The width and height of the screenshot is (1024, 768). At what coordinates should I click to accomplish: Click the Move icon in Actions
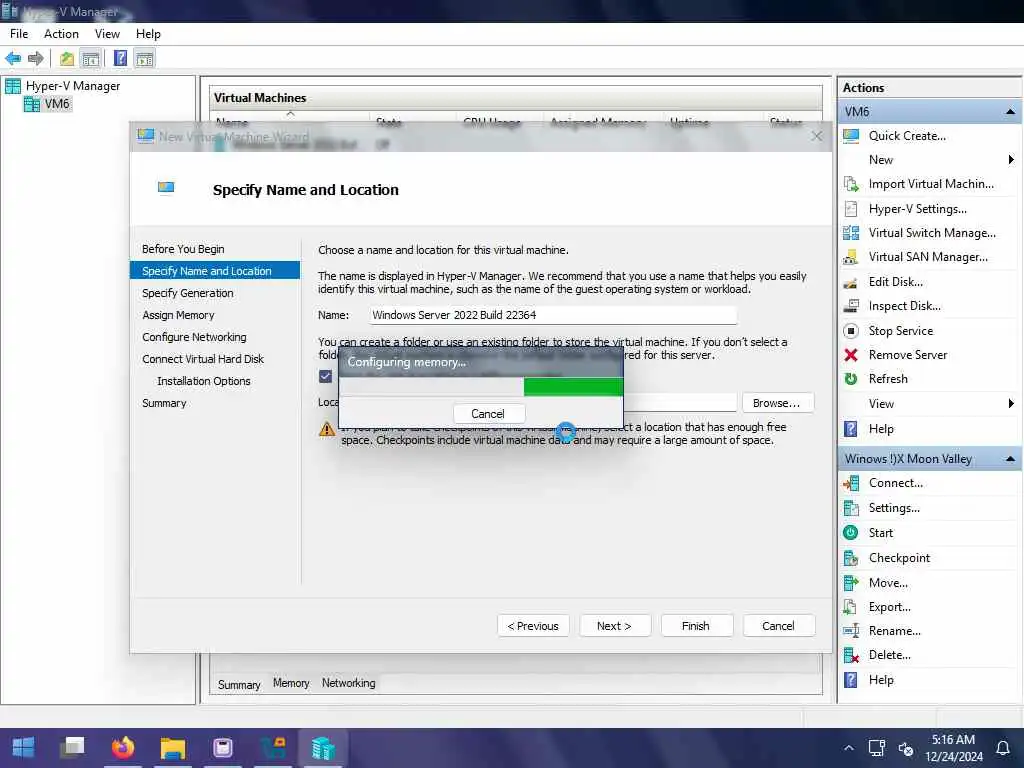click(851, 583)
